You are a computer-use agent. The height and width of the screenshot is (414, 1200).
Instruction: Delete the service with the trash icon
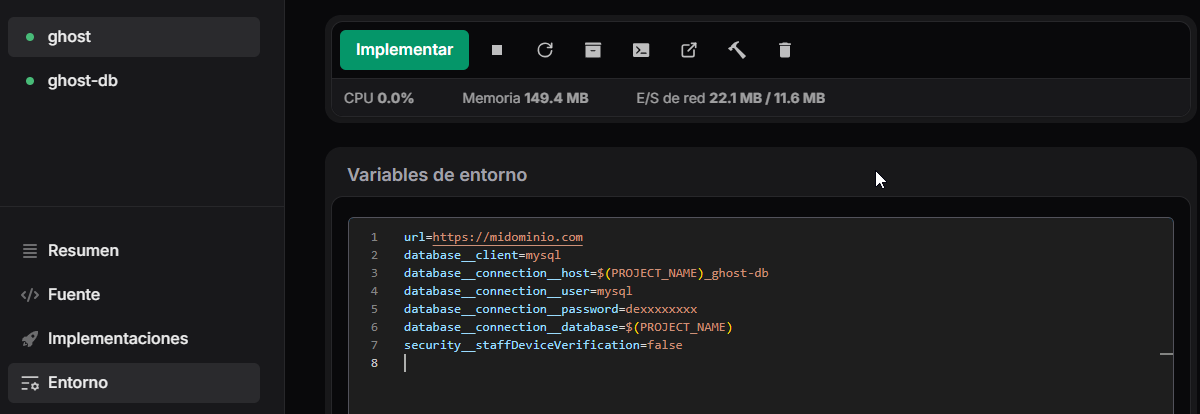[785, 50]
